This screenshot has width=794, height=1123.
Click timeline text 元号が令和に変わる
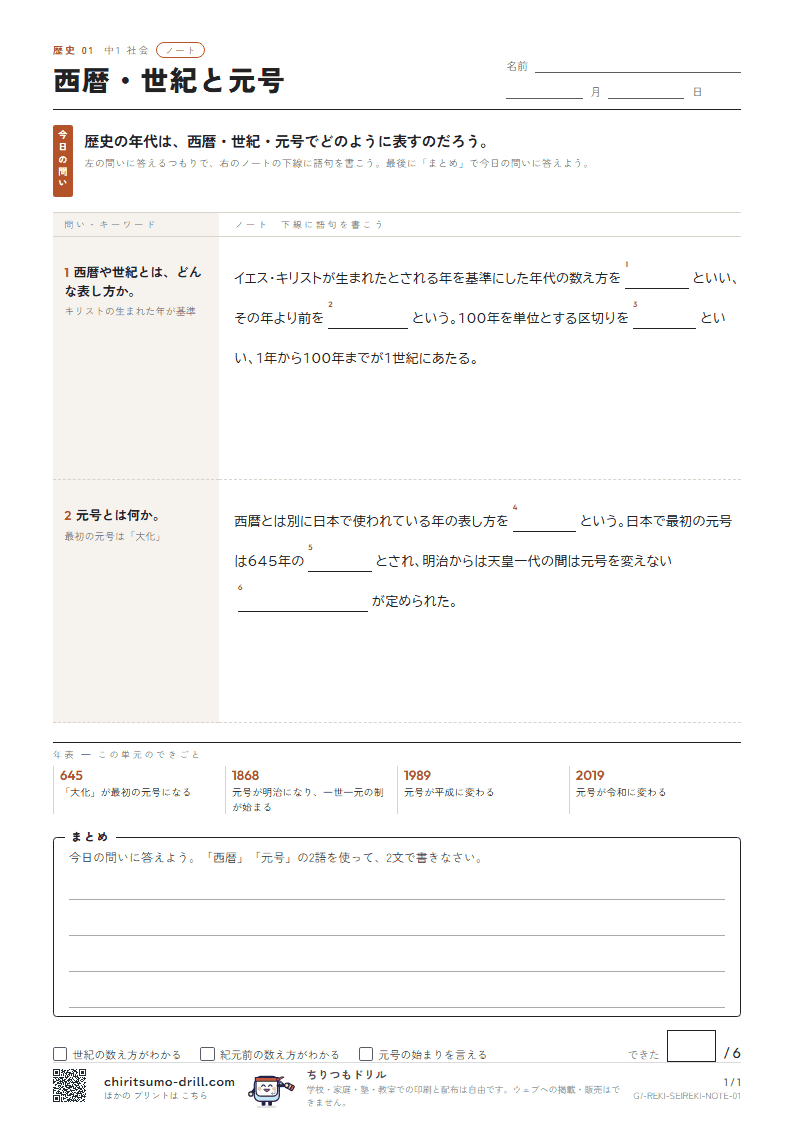(621, 792)
